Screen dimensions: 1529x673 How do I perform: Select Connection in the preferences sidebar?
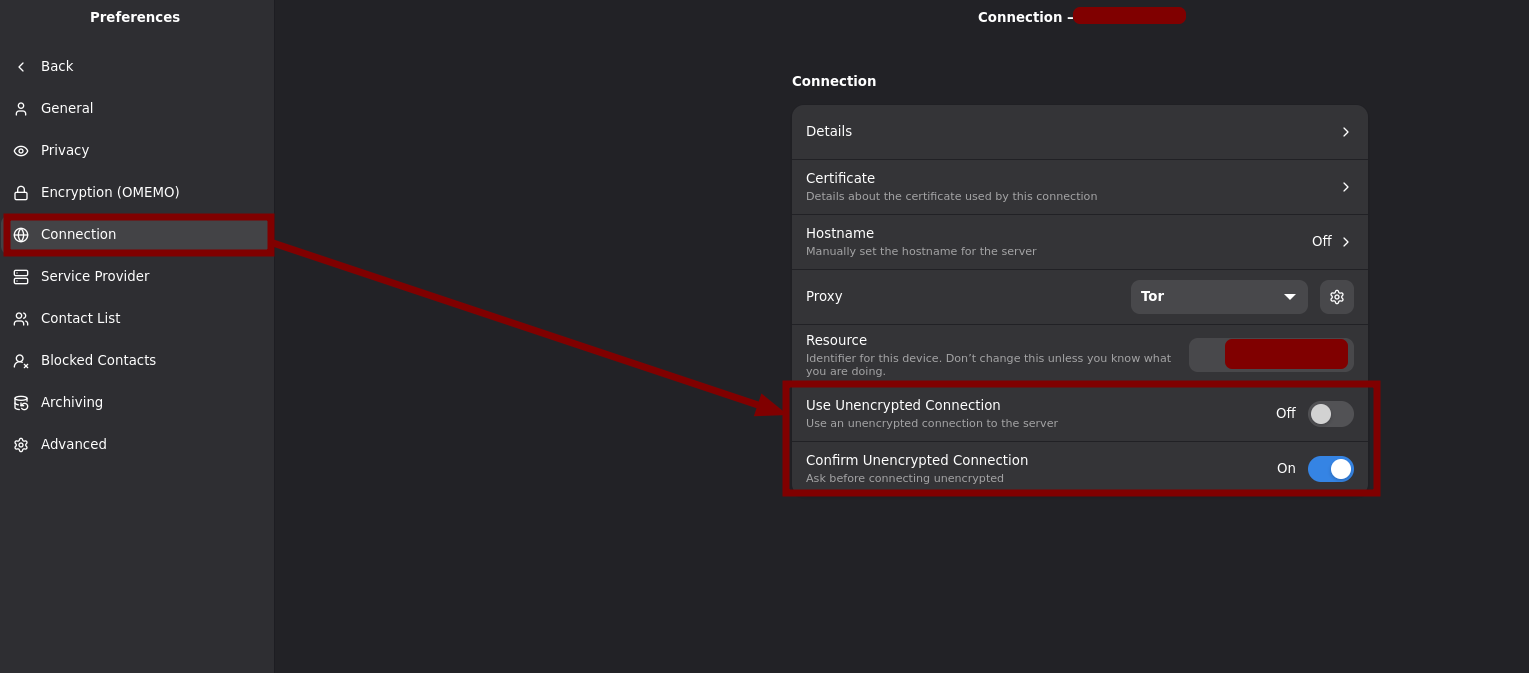tap(78, 235)
